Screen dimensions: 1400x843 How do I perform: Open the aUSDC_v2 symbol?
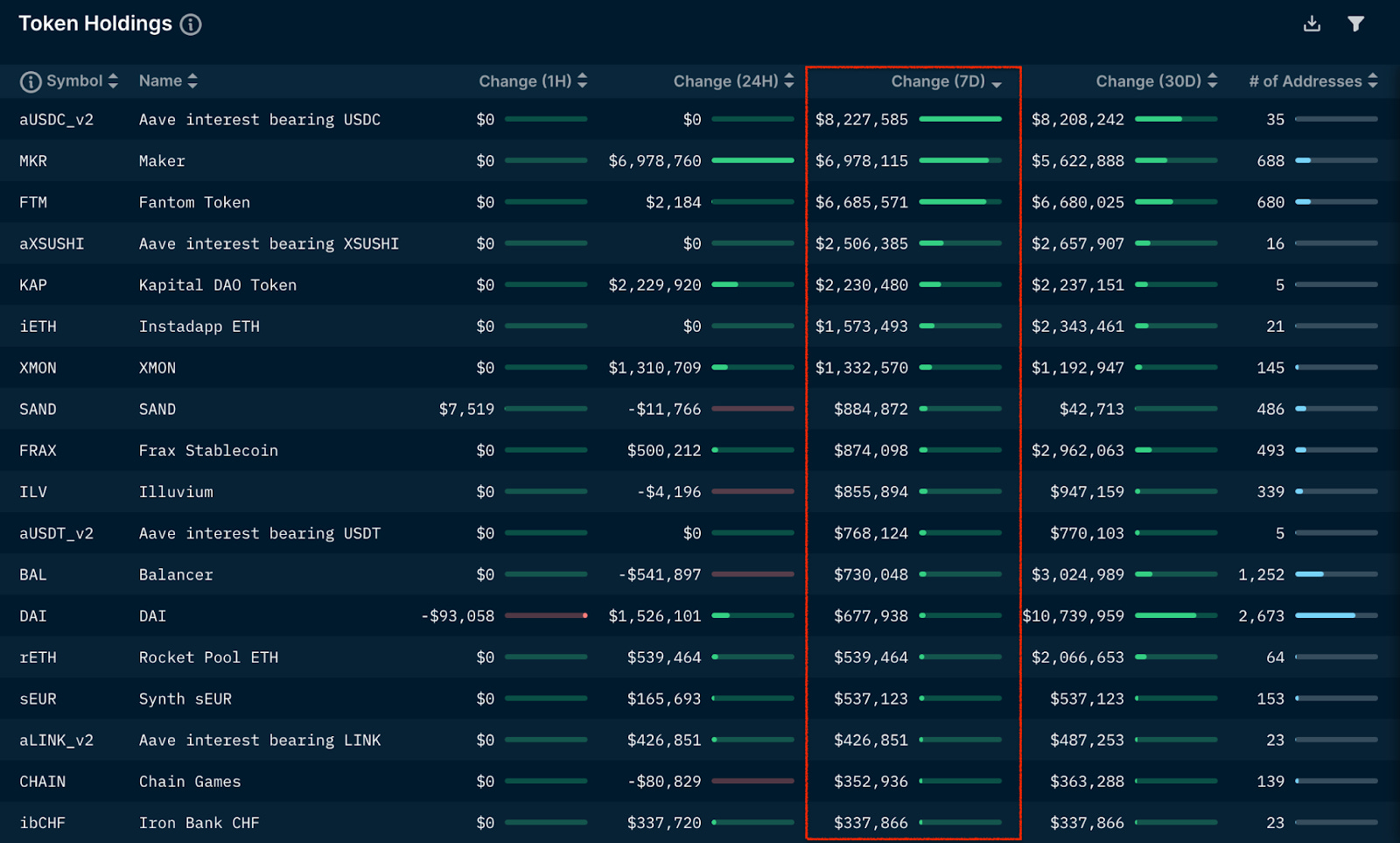pyautogui.click(x=56, y=120)
